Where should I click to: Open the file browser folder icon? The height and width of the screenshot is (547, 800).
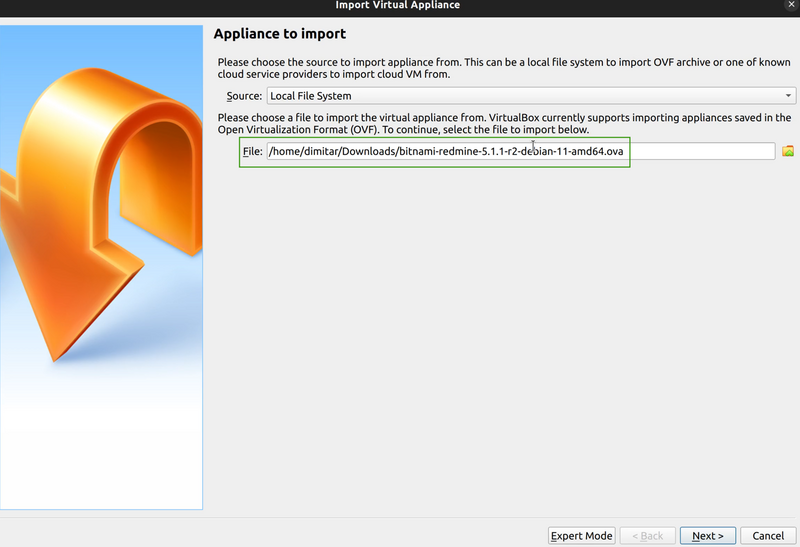pos(788,151)
